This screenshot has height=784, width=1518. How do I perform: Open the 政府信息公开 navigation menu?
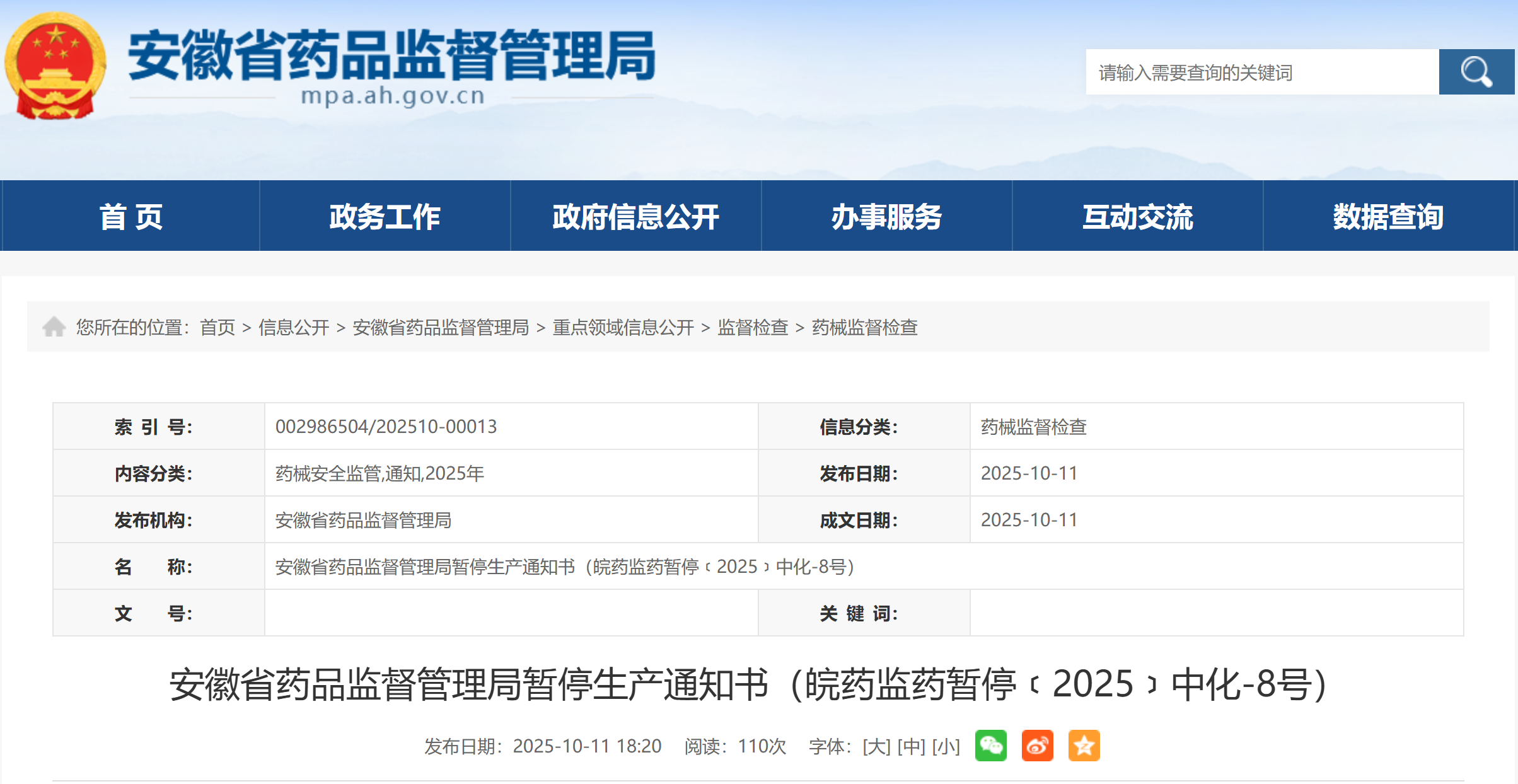[635, 216]
